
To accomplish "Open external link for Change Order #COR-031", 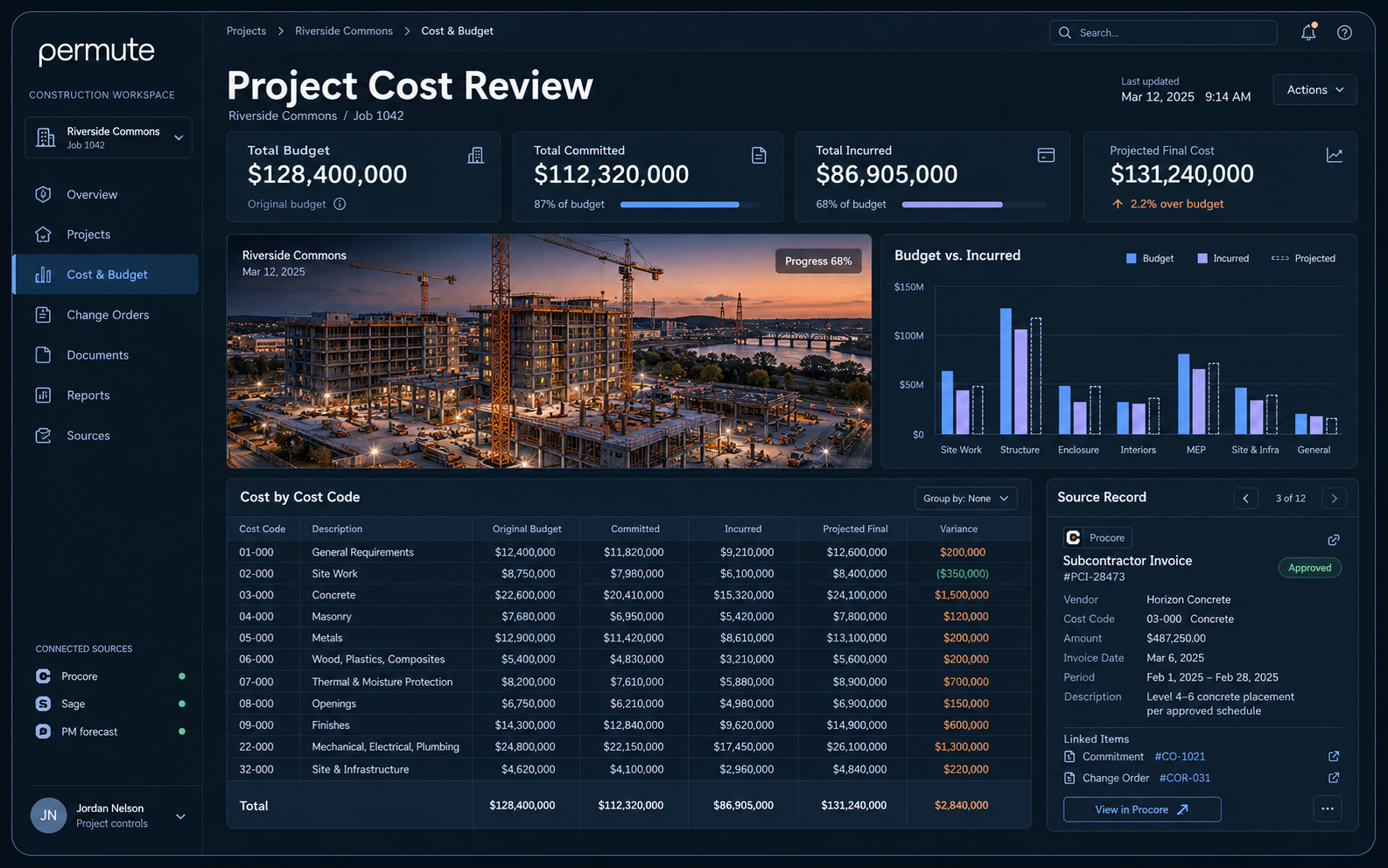I will (1334, 778).
